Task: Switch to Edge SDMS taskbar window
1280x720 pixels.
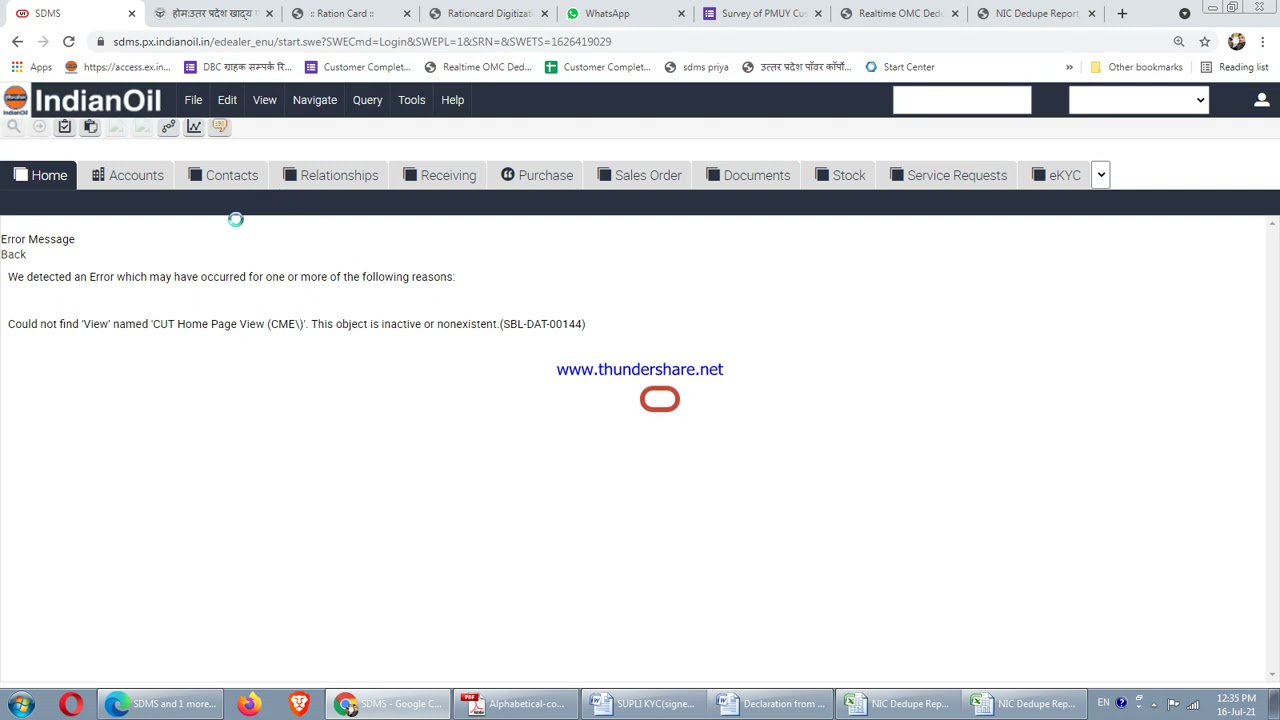Action: [x=161, y=704]
